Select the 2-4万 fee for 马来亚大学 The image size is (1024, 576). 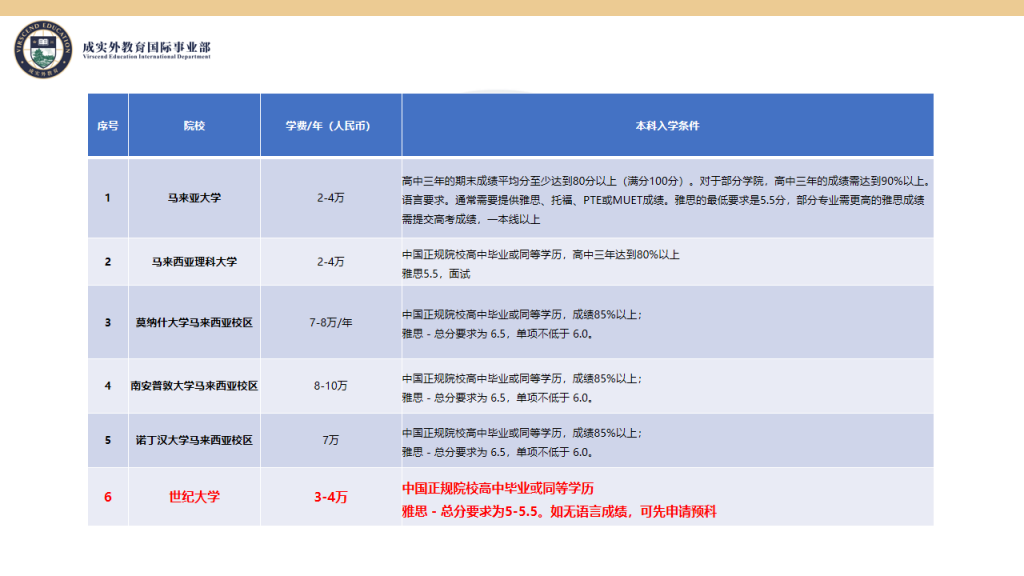(330, 197)
